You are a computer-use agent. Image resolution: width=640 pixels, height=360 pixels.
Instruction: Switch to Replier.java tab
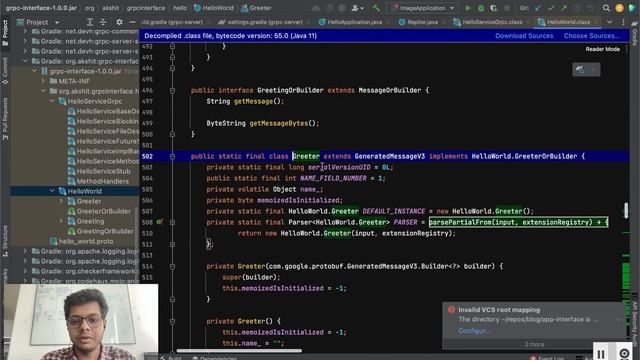pos(418,22)
